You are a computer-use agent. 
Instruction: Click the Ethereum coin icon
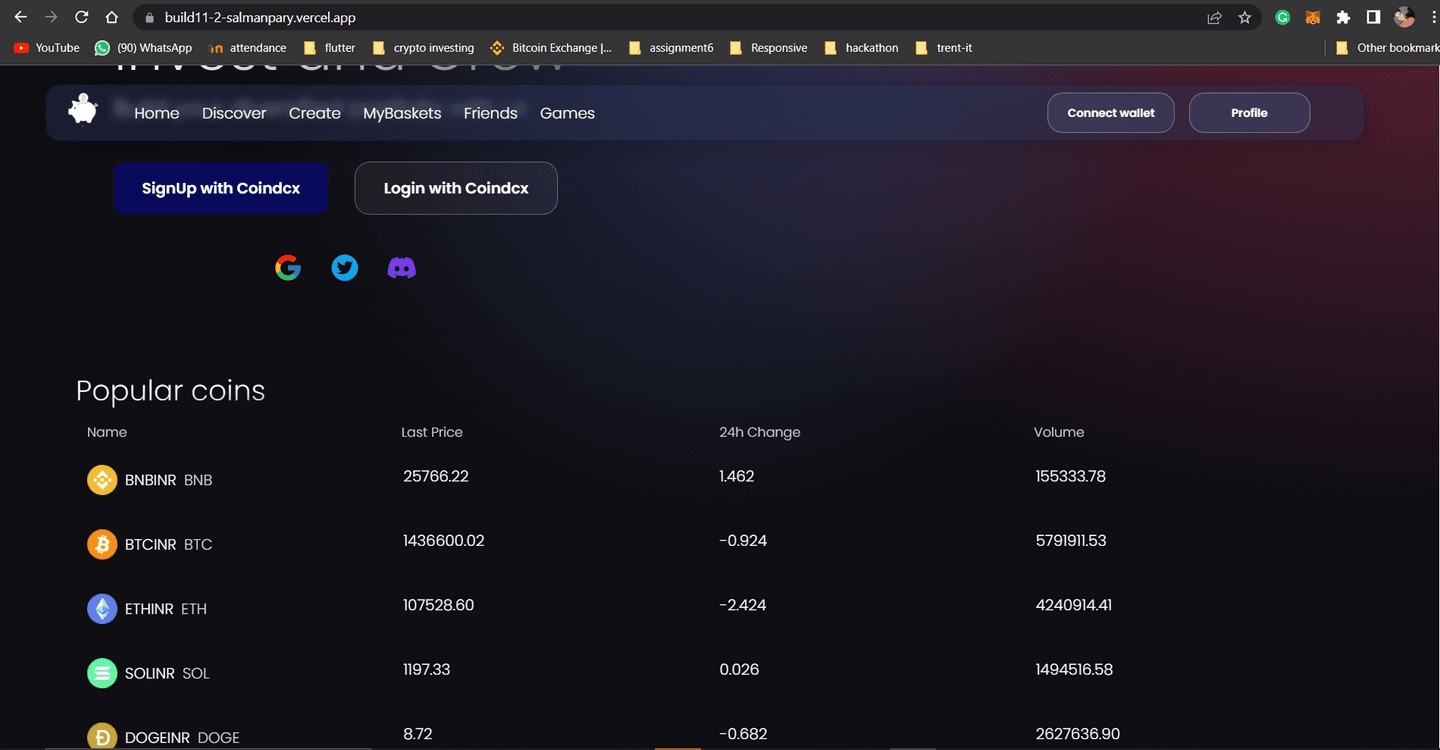tap(102, 608)
